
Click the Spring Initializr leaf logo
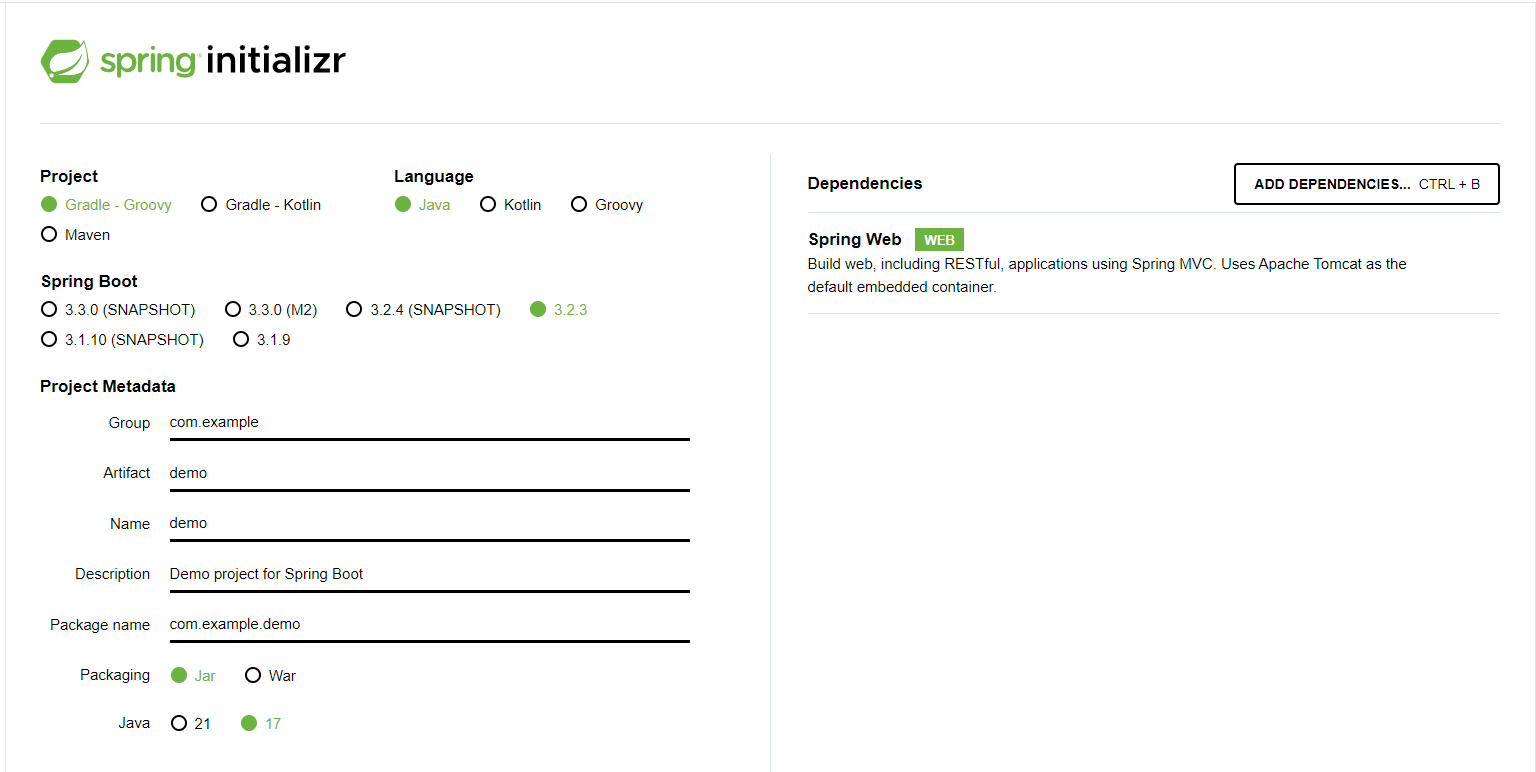pos(64,60)
